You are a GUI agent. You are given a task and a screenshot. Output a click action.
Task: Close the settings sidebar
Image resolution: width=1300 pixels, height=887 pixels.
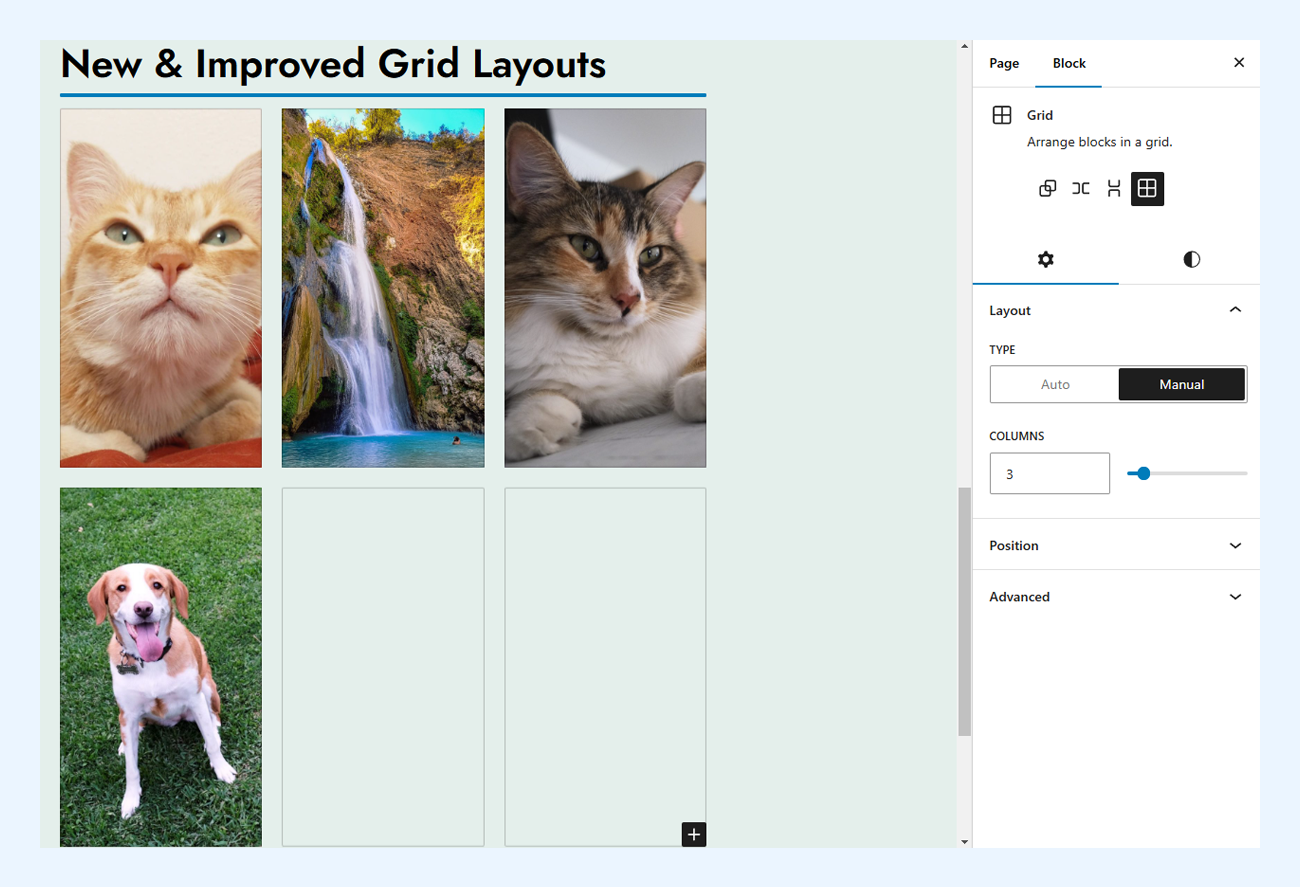pos(1239,63)
